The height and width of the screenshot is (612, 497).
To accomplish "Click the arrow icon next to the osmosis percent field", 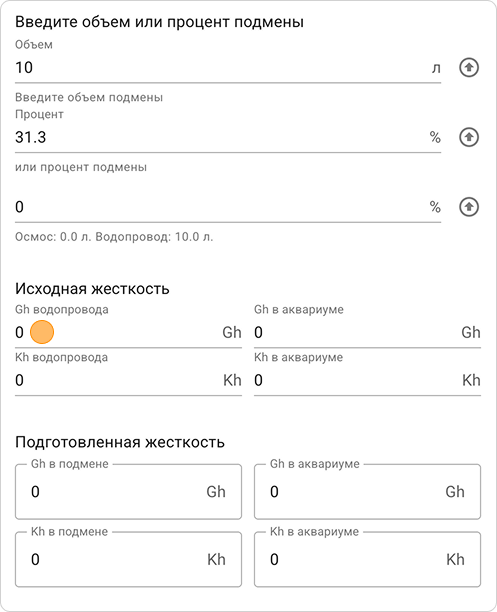I will tap(468, 207).
